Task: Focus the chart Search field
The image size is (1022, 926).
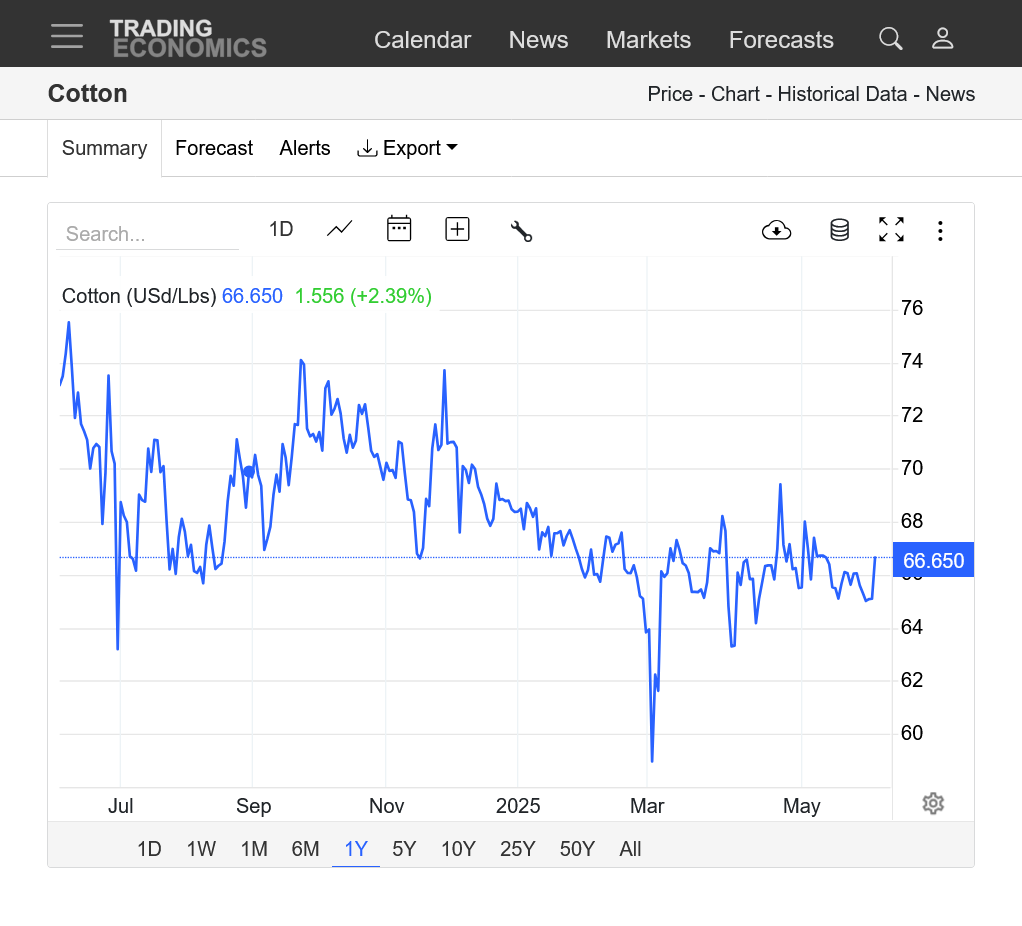Action: click(x=147, y=234)
